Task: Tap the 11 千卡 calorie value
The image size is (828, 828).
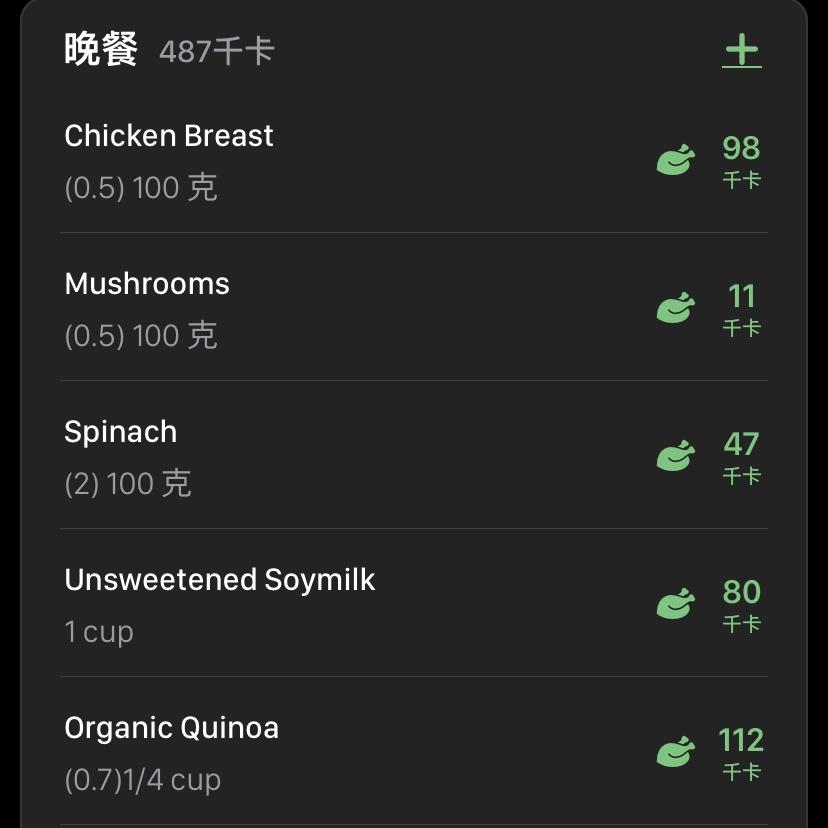Action: [x=741, y=308]
